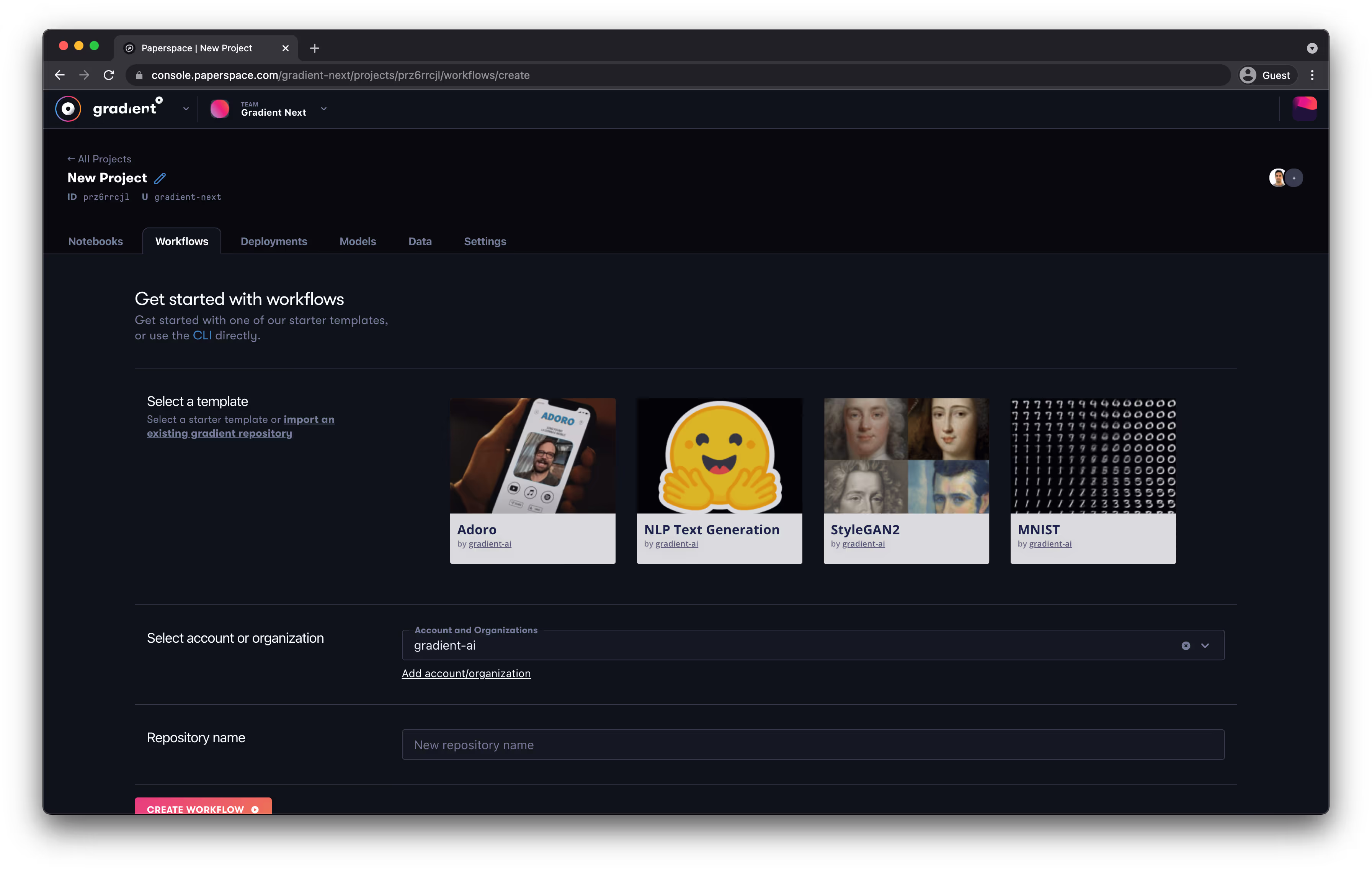Image resolution: width=1372 pixels, height=871 pixels.
Task: Open the Deployments tab
Action: (273, 241)
